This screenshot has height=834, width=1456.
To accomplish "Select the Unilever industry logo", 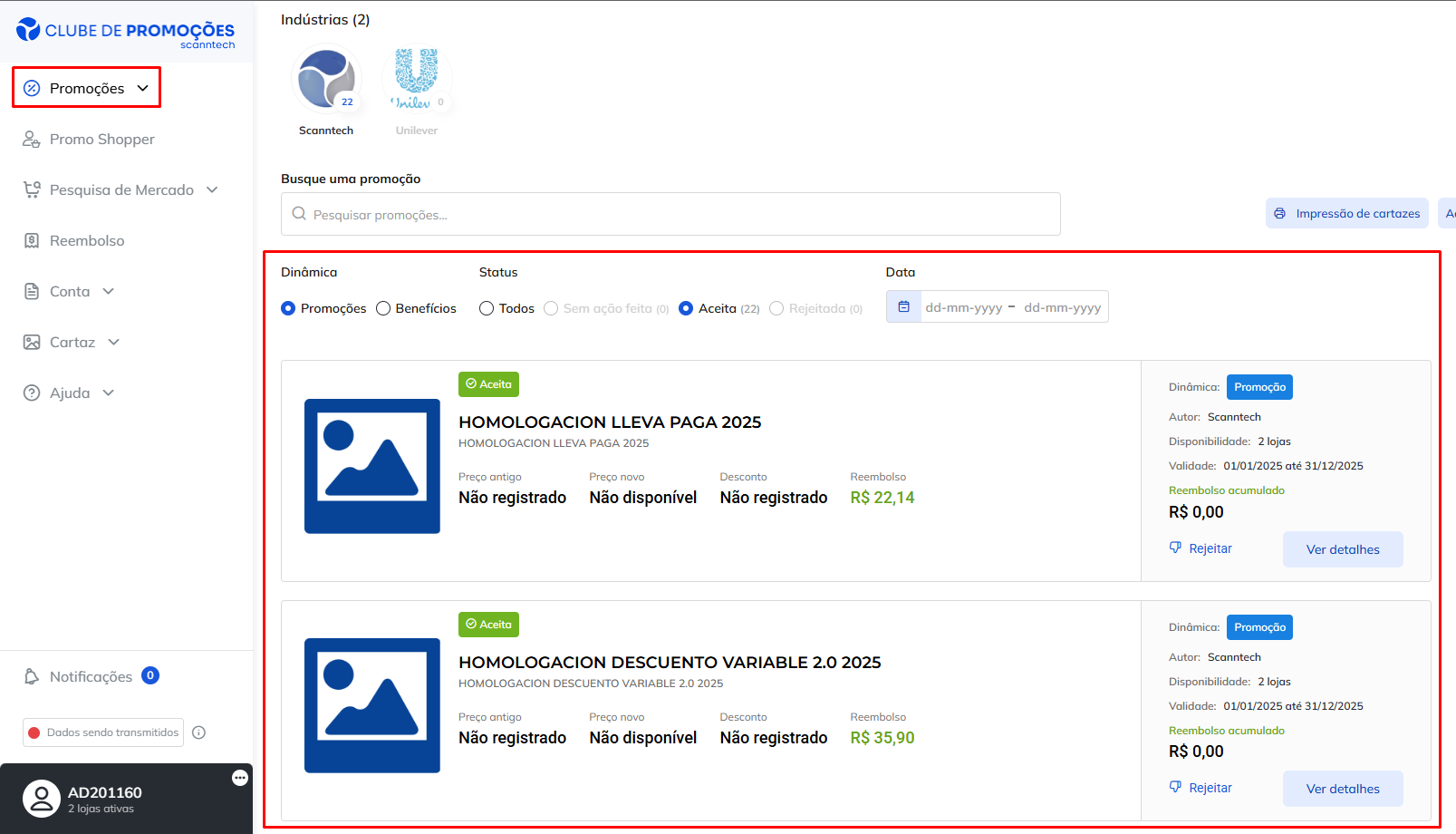I will (x=416, y=79).
